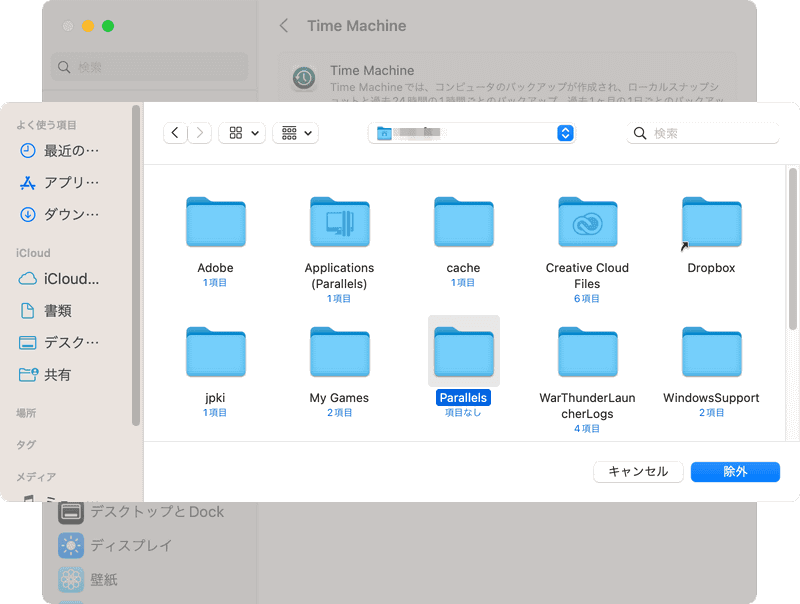This screenshot has width=800, height=604.
Task: Click the メディア sidebar section header
Action: tap(36, 476)
